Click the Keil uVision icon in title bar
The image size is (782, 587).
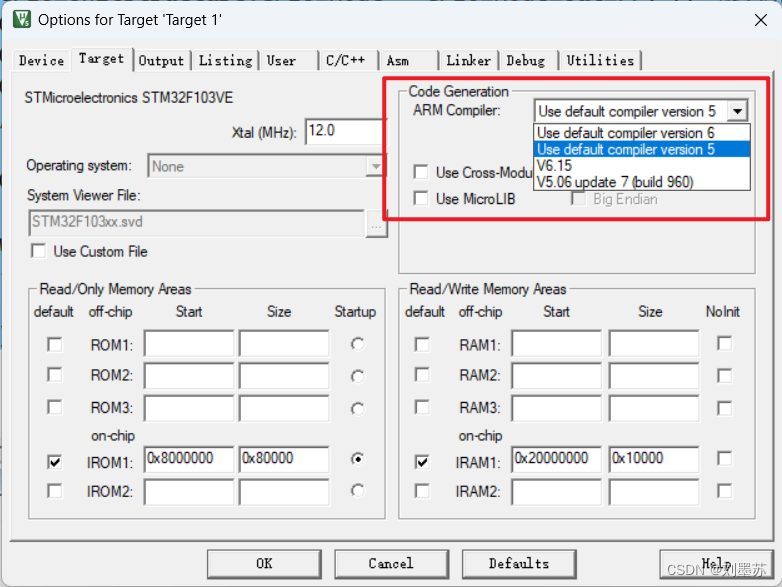tap(22, 19)
